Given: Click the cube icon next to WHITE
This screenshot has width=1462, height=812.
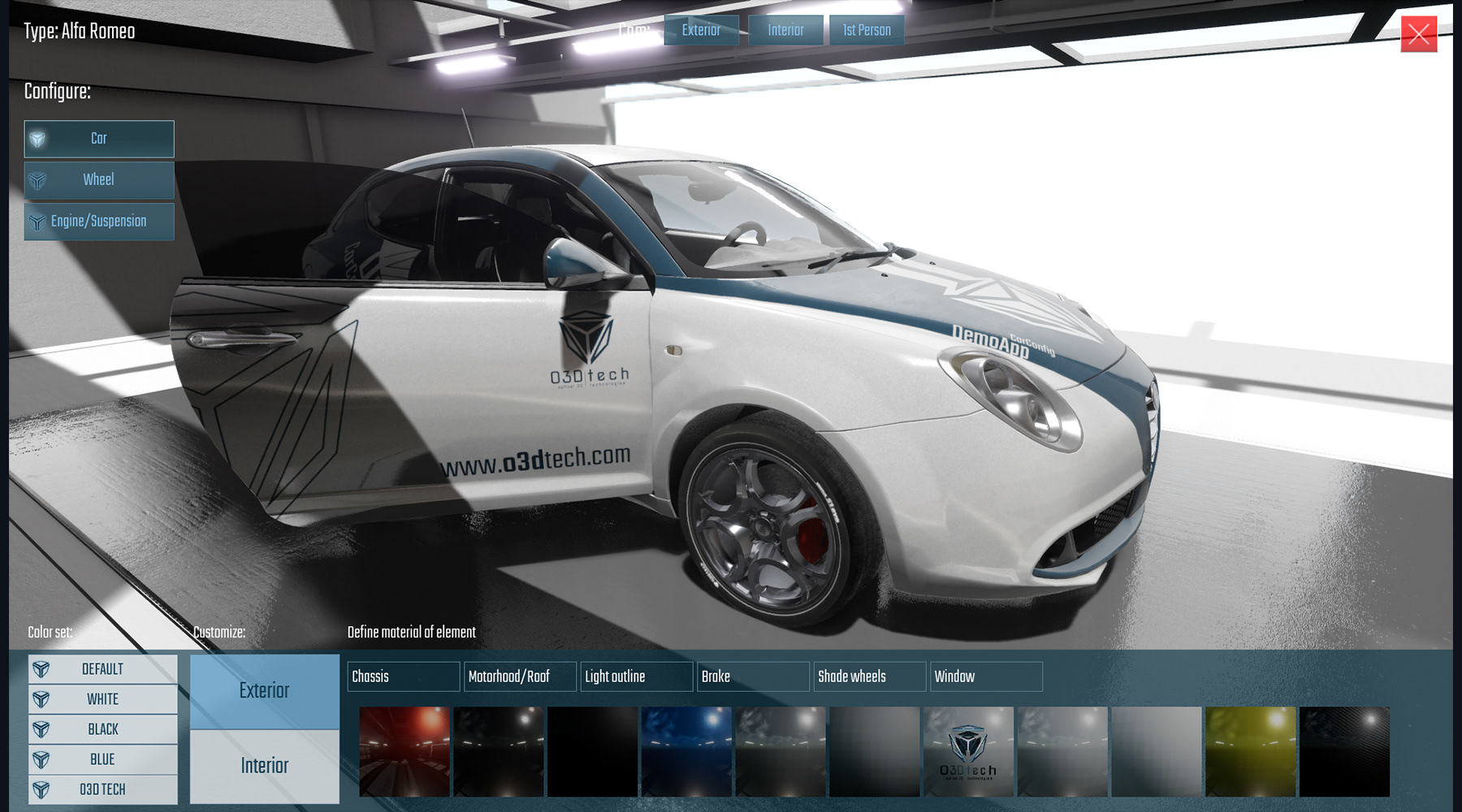Looking at the screenshot, I should click(41, 699).
